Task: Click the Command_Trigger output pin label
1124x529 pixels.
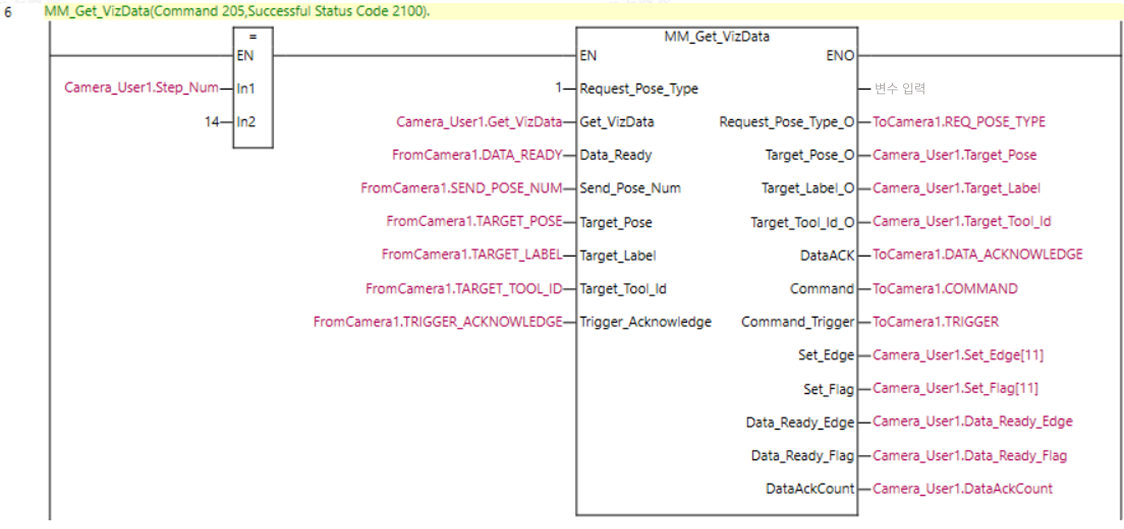Action: [x=798, y=323]
